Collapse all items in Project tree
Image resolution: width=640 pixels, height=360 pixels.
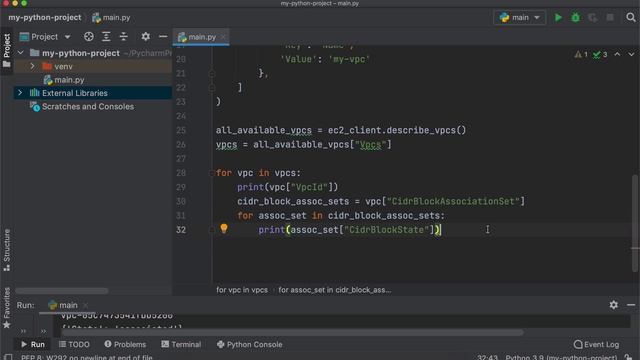point(123,37)
